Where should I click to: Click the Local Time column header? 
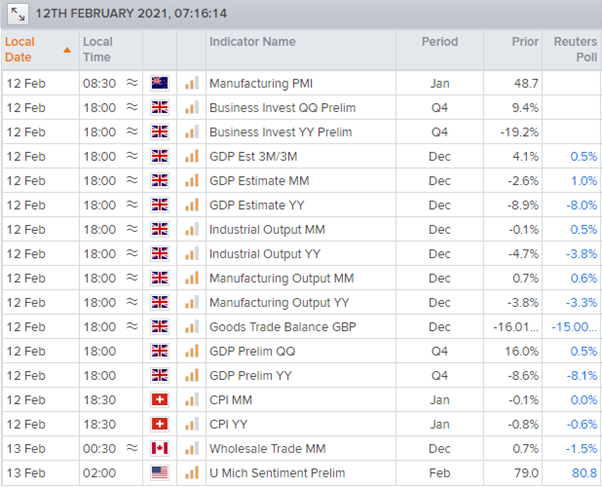(98, 49)
